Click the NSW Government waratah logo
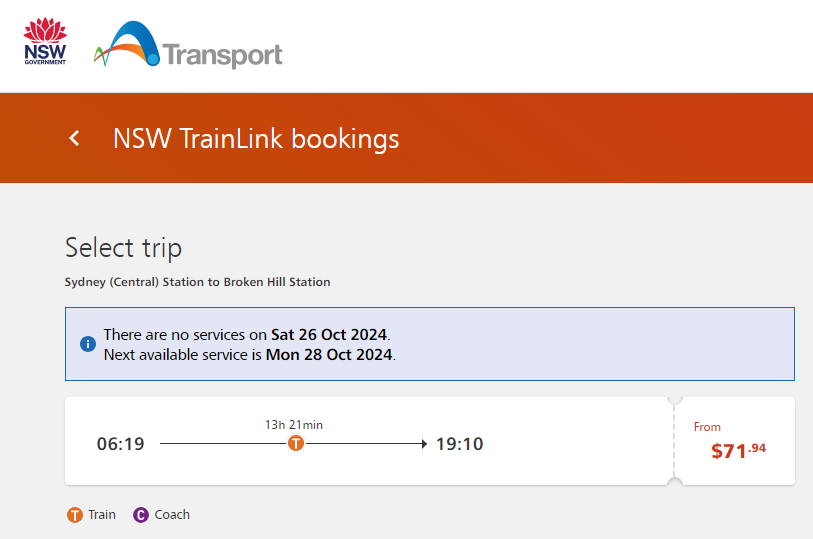This screenshot has width=813, height=539. pos(45,41)
